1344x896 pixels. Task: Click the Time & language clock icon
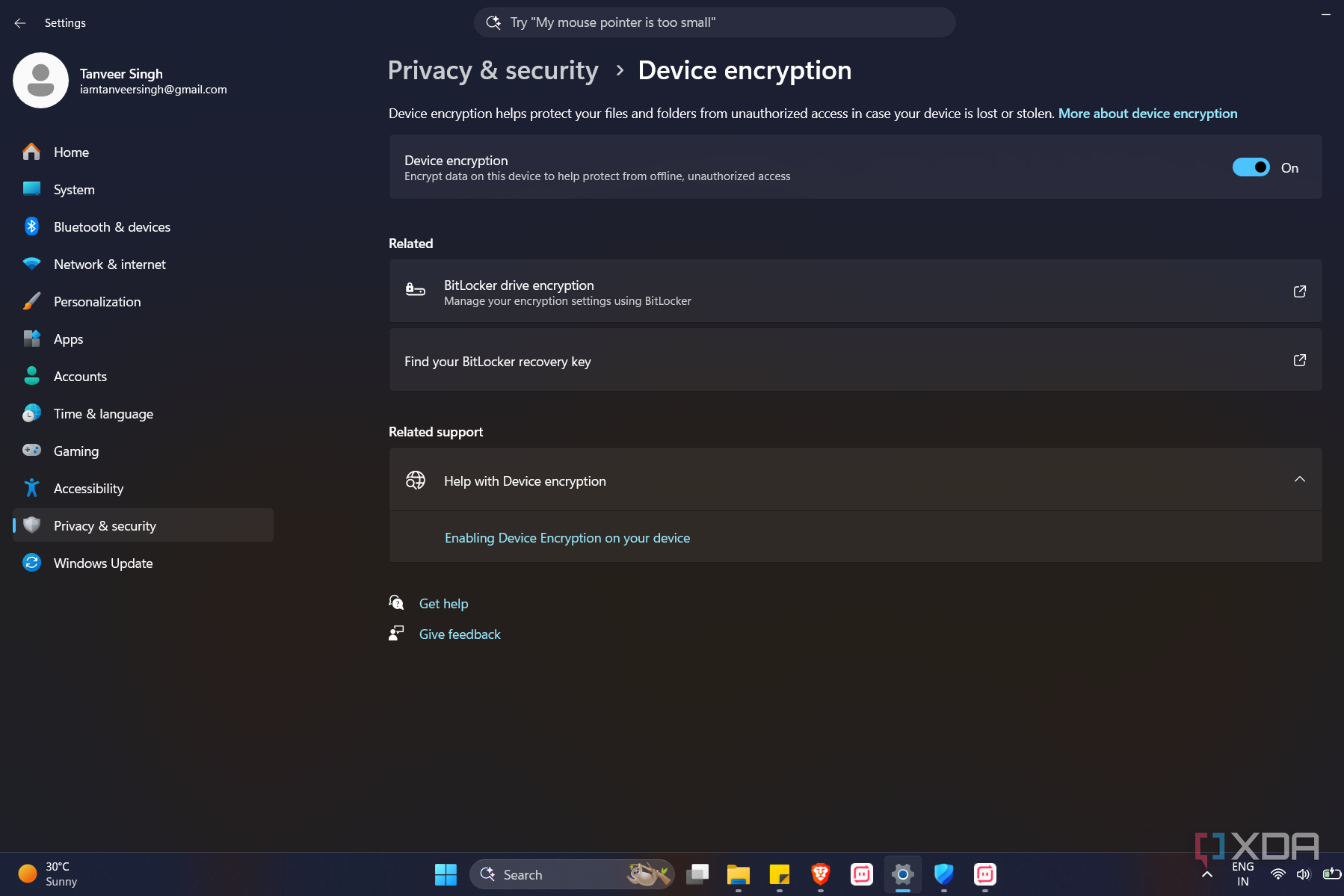[31, 413]
